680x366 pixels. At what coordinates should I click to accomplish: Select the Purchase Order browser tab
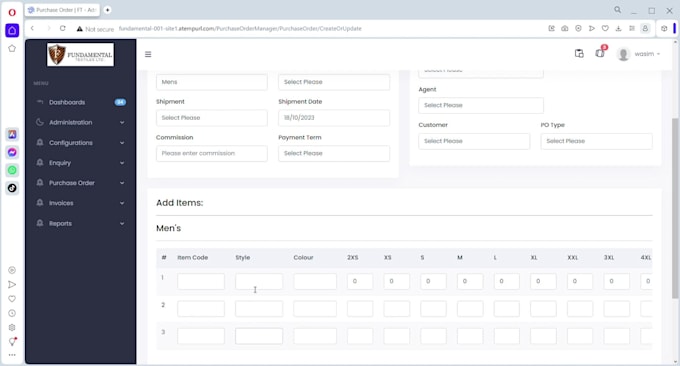point(63,10)
